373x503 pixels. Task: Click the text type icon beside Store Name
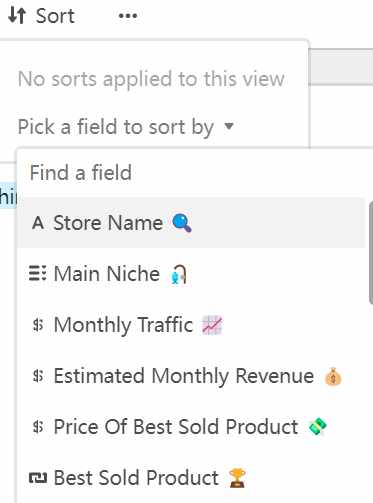point(38,223)
